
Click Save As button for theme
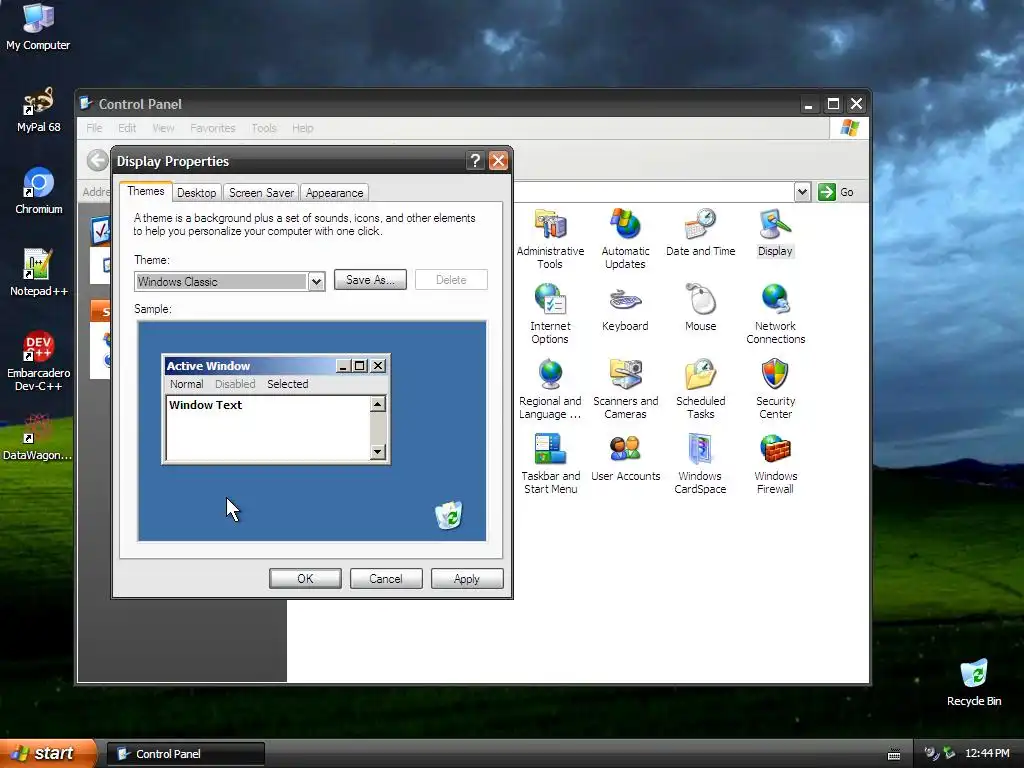(x=370, y=280)
